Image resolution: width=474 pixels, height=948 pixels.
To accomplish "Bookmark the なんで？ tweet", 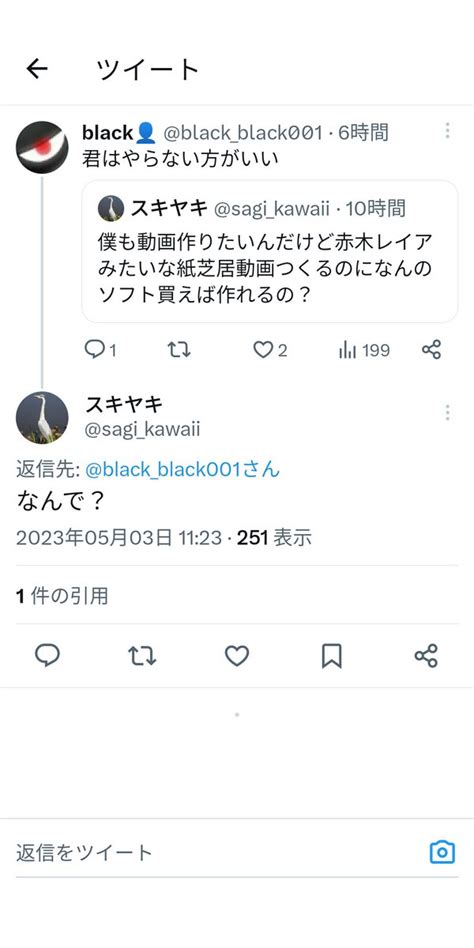I will pos(331,655).
